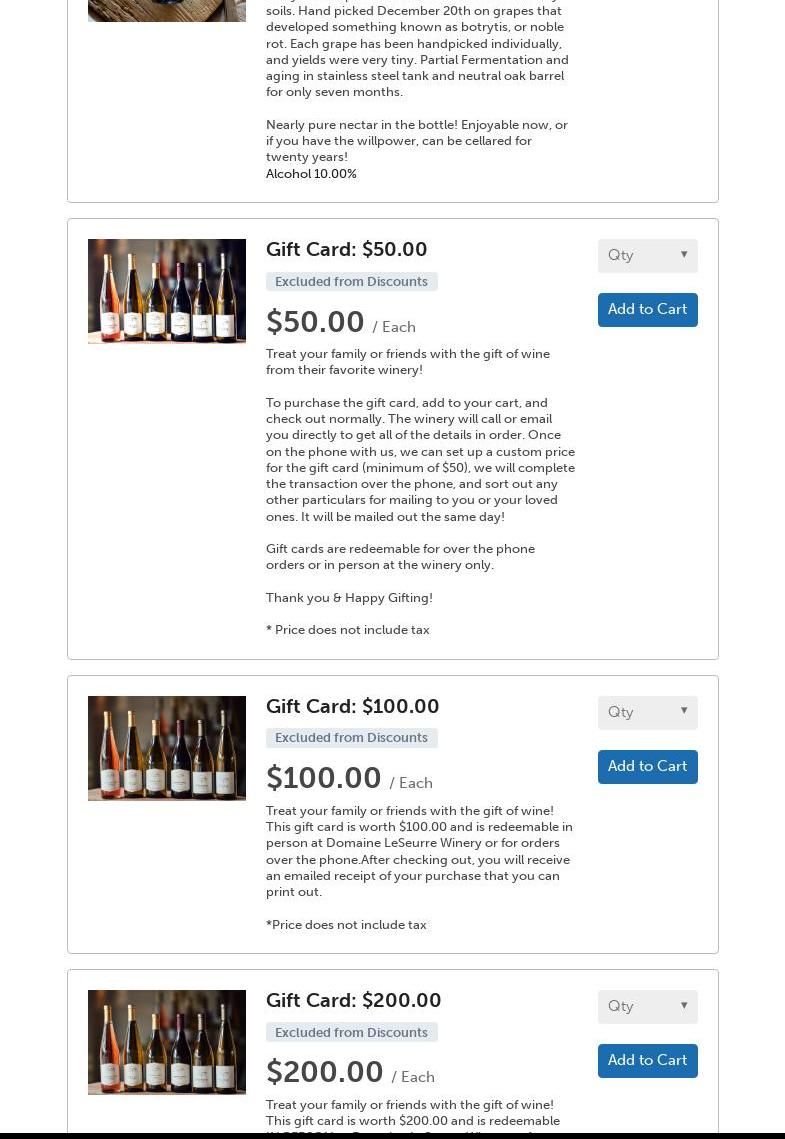Screen dimensions: 785x1139
Task: Click the large $50.00 / Each price
Action: pyautogui.click(x=341, y=322)
